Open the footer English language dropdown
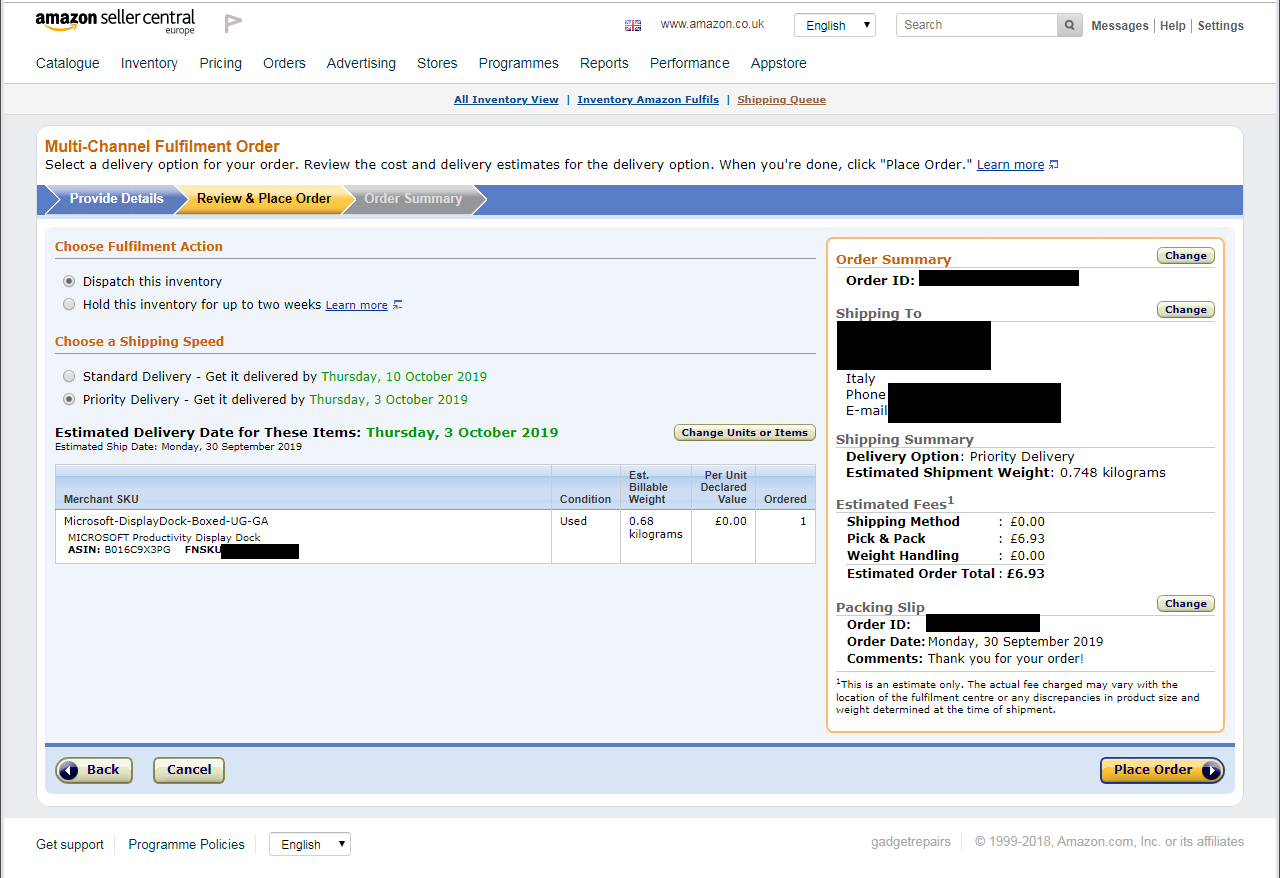This screenshot has height=878, width=1280. [x=310, y=844]
